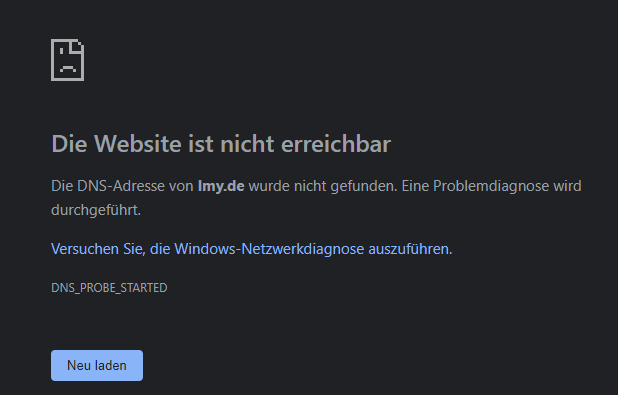This screenshot has width=618, height=395.
Task: Select the DNS_PROBE_STARTED error code text
Action: 109,288
